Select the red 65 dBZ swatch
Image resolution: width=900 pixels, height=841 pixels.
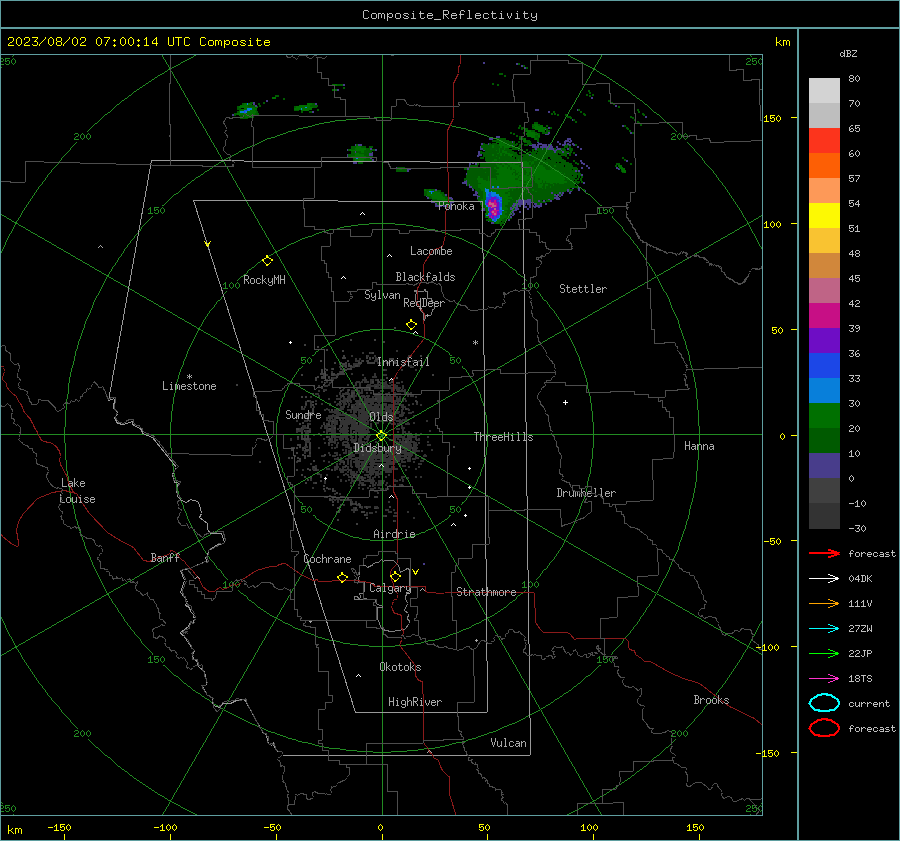pyautogui.click(x=824, y=141)
